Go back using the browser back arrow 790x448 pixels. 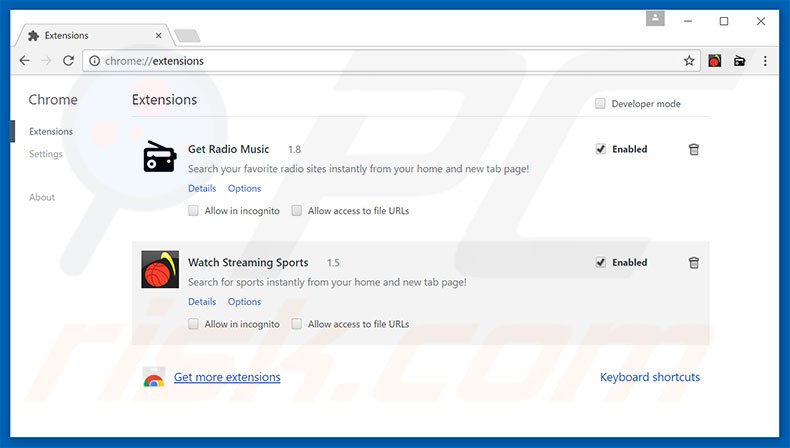coord(24,61)
